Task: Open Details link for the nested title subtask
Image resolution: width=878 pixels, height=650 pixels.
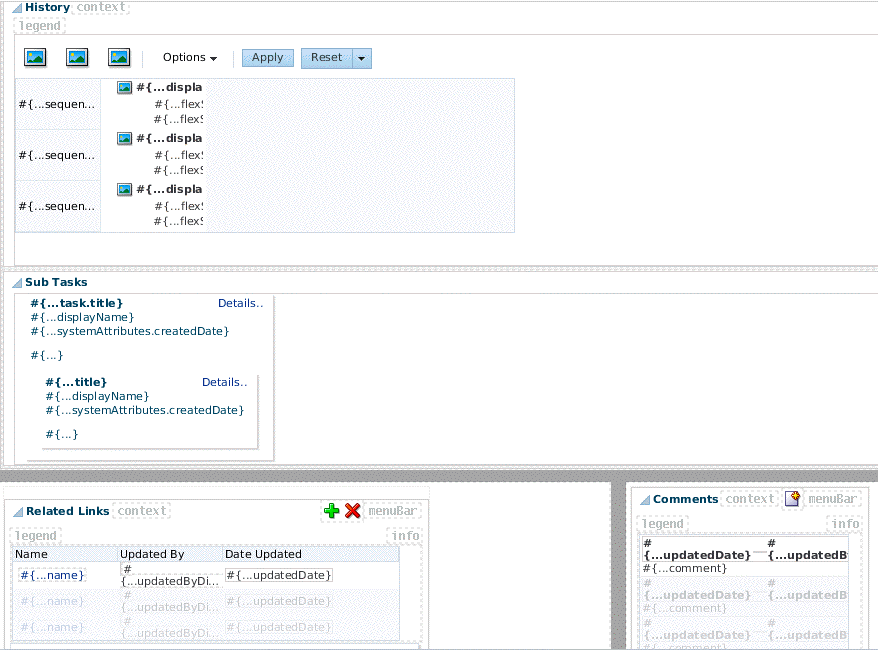Action: click(225, 382)
